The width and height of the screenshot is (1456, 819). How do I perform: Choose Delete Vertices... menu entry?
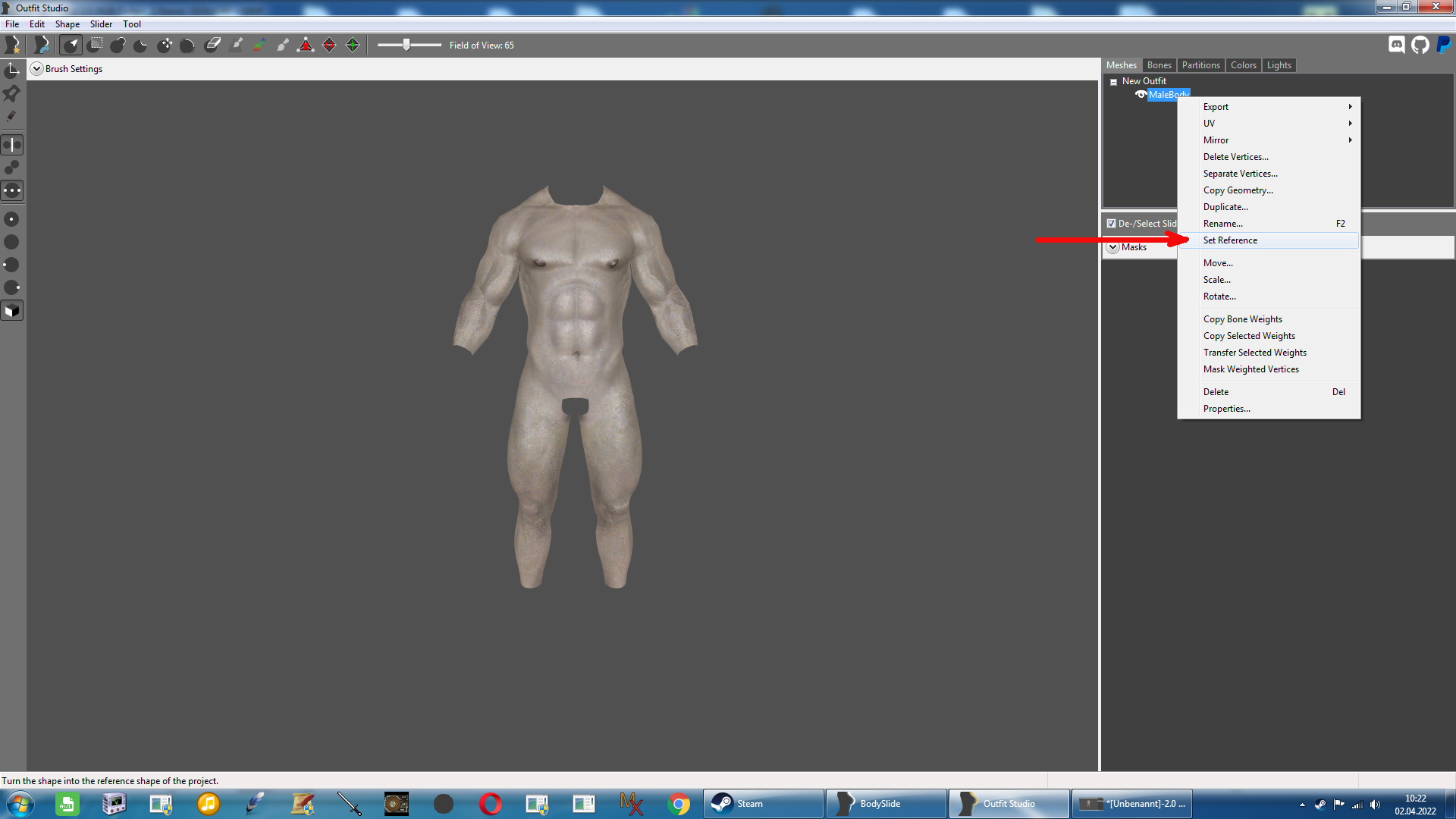point(1269,157)
